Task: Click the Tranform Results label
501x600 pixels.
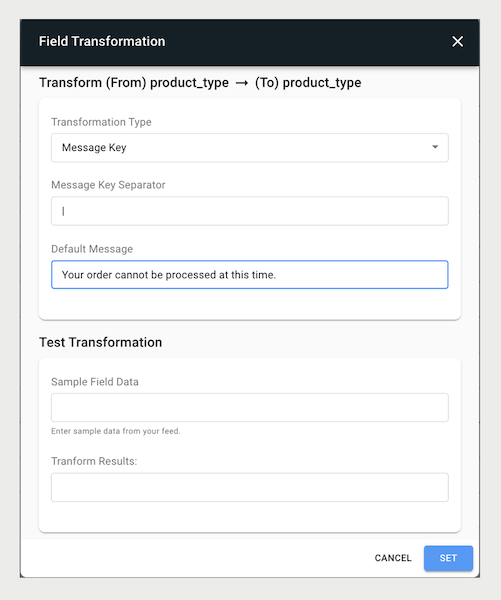Action: 94,461
